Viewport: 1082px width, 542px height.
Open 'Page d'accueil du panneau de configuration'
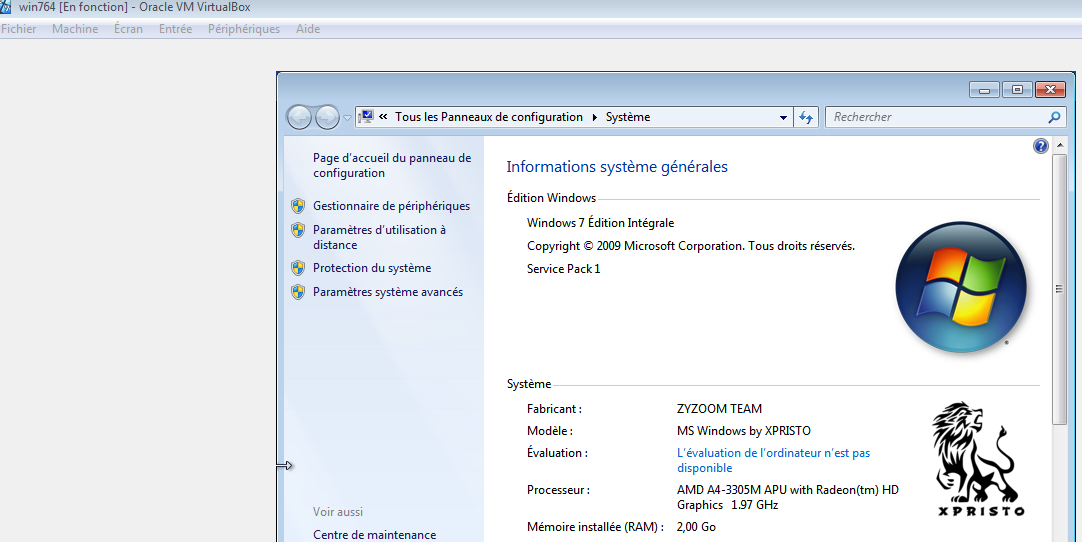click(x=392, y=166)
